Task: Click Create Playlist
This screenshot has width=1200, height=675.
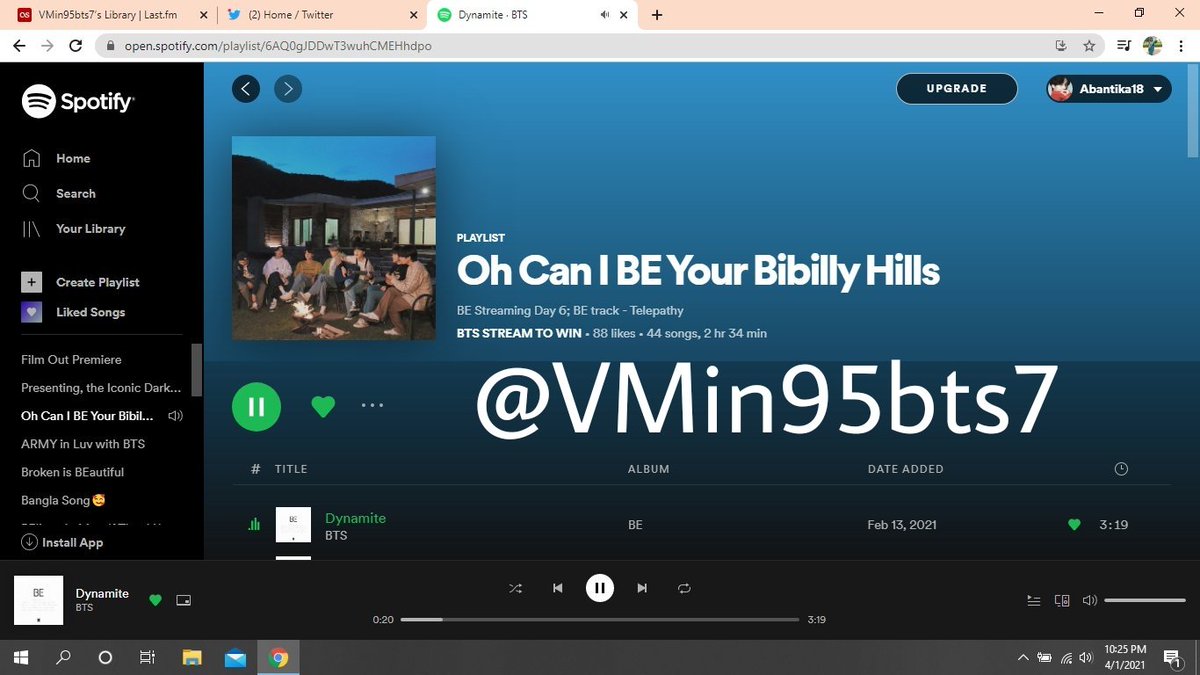Action: pos(81,282)
